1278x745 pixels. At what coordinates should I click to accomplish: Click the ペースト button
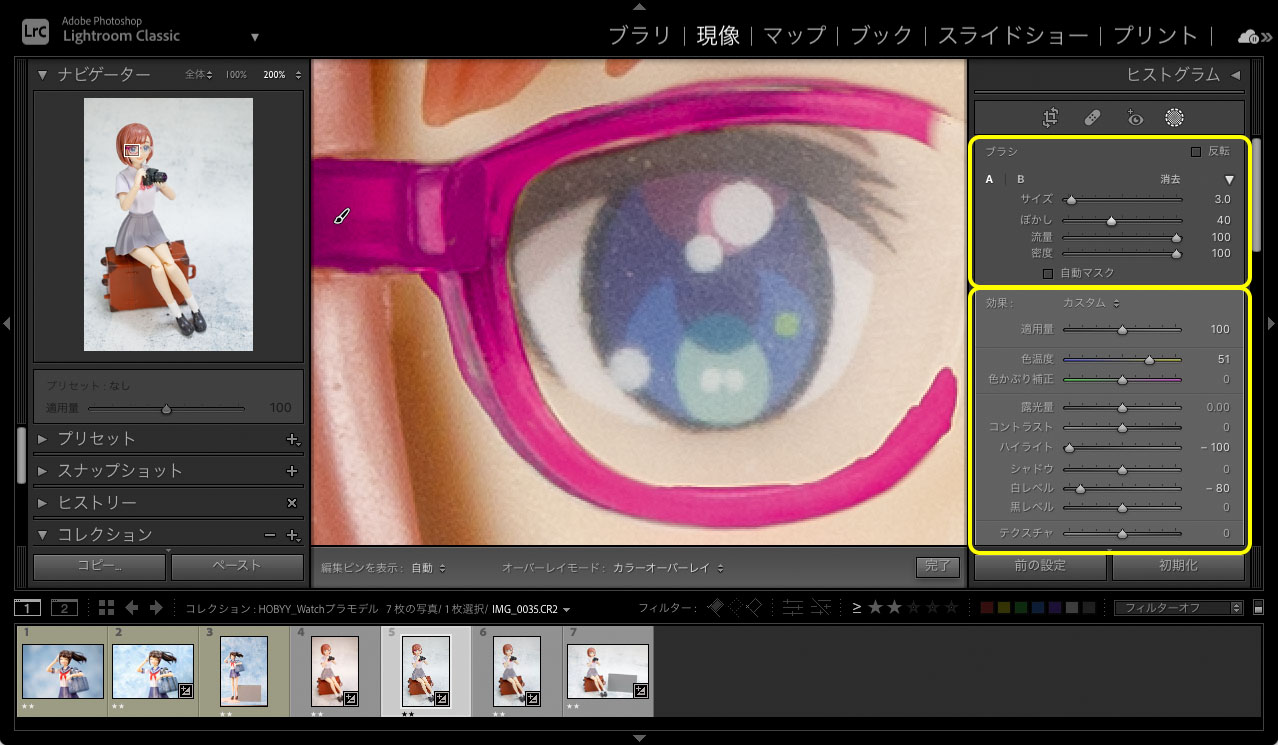point(237,566)
